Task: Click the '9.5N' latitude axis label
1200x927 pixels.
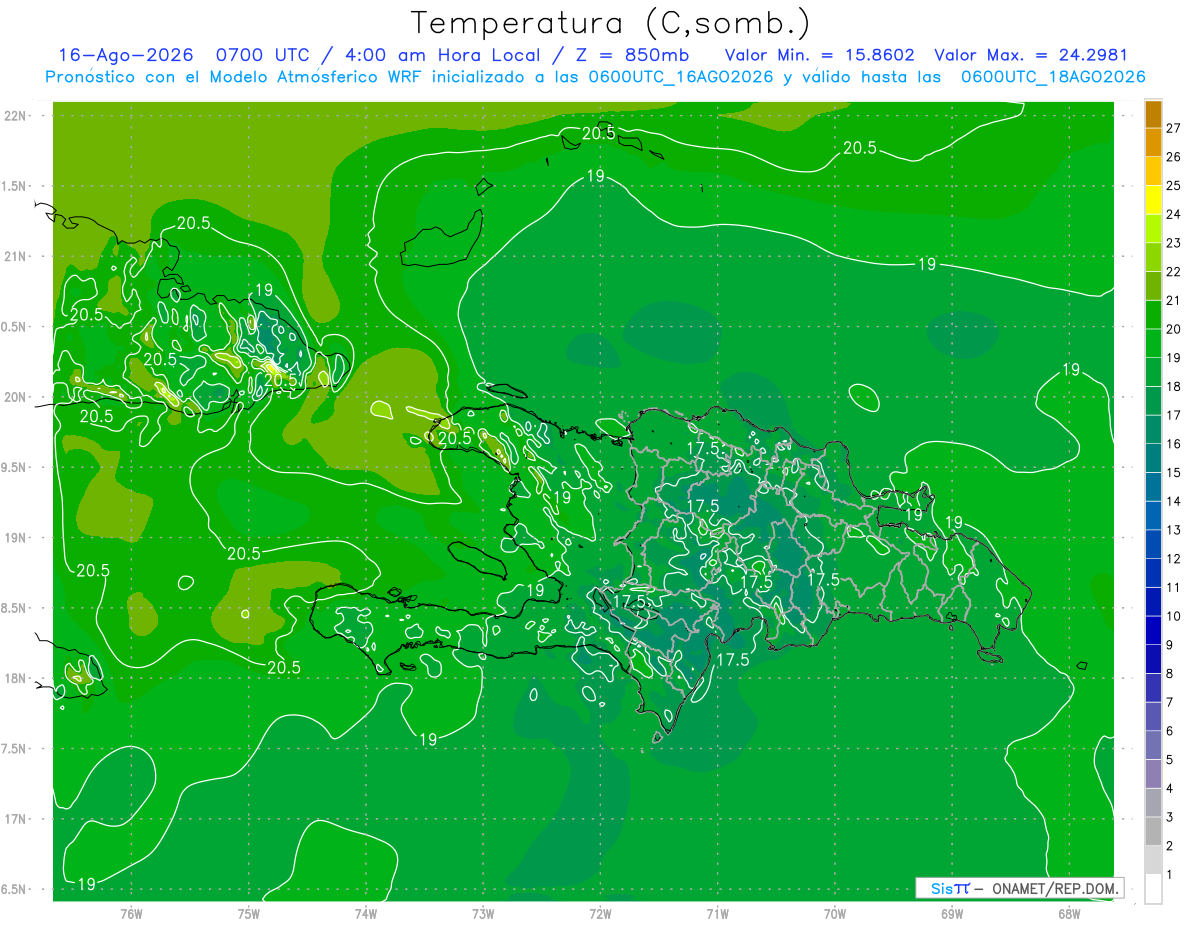Action: click(x=15, y=467)
